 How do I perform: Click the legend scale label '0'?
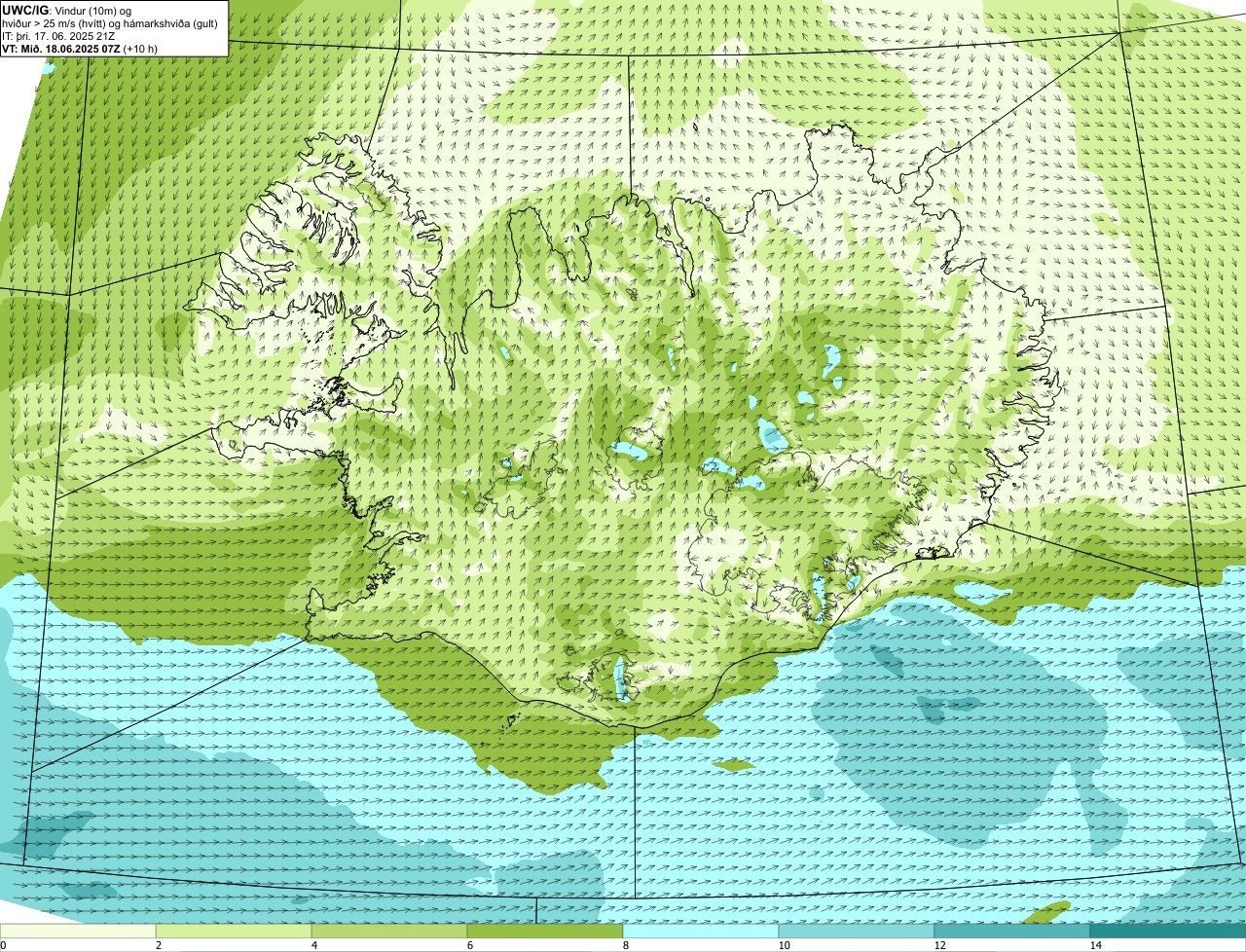pos(3,945)
